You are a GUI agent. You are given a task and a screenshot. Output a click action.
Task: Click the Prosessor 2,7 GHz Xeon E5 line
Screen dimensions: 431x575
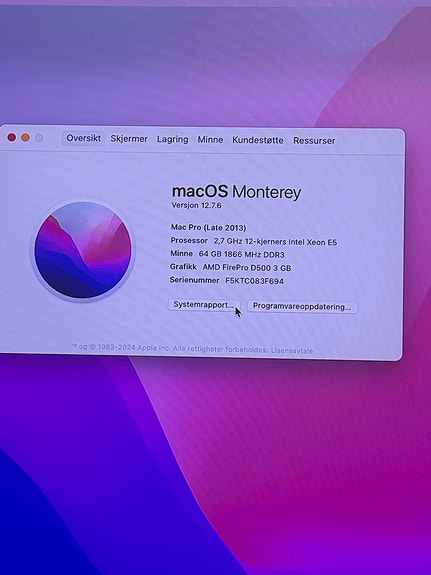pyautogui.click(x=254, y=241)
